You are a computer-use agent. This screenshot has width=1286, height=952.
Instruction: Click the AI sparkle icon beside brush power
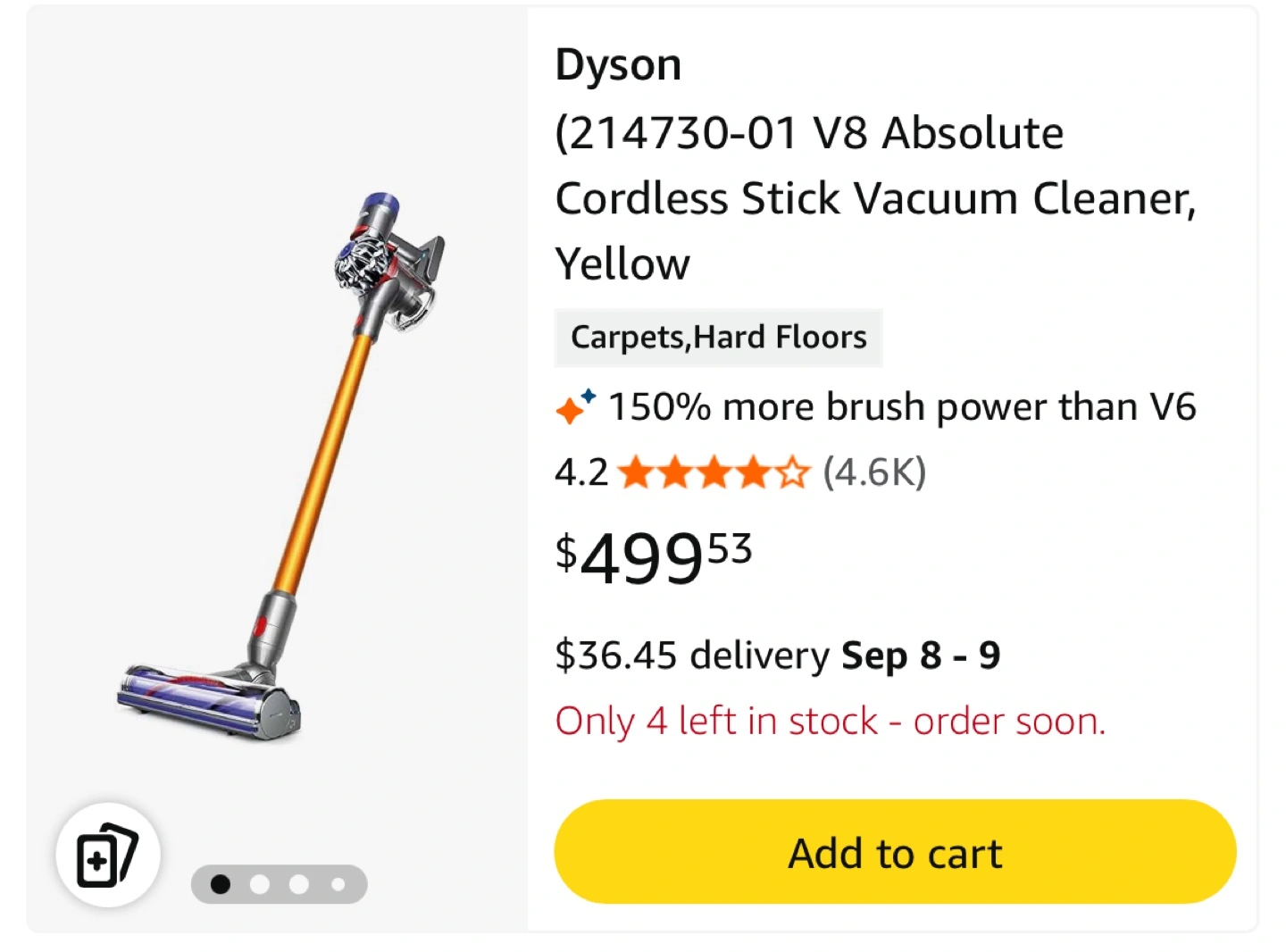(x=576, y=406)
